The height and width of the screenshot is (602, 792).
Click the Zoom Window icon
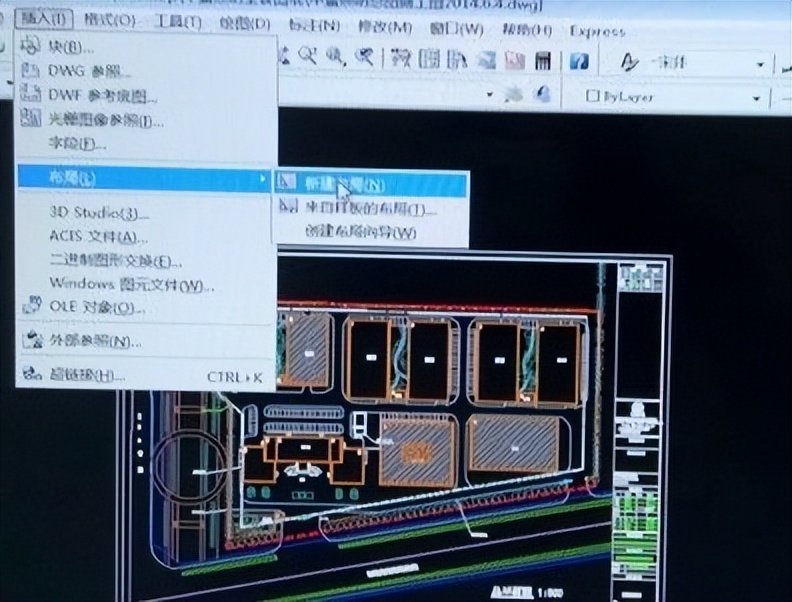335,56
